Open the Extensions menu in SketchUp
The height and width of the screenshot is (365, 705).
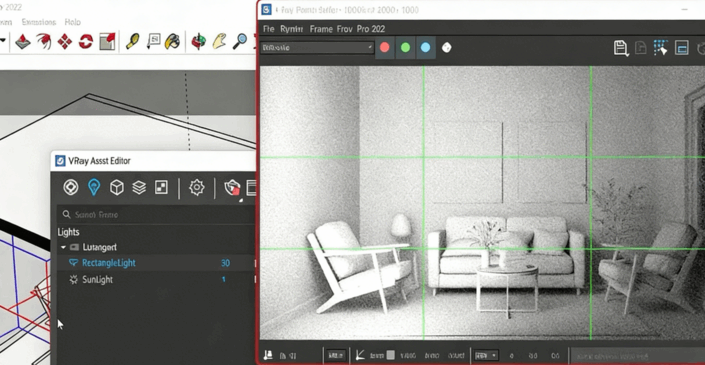tap(39, 22)
